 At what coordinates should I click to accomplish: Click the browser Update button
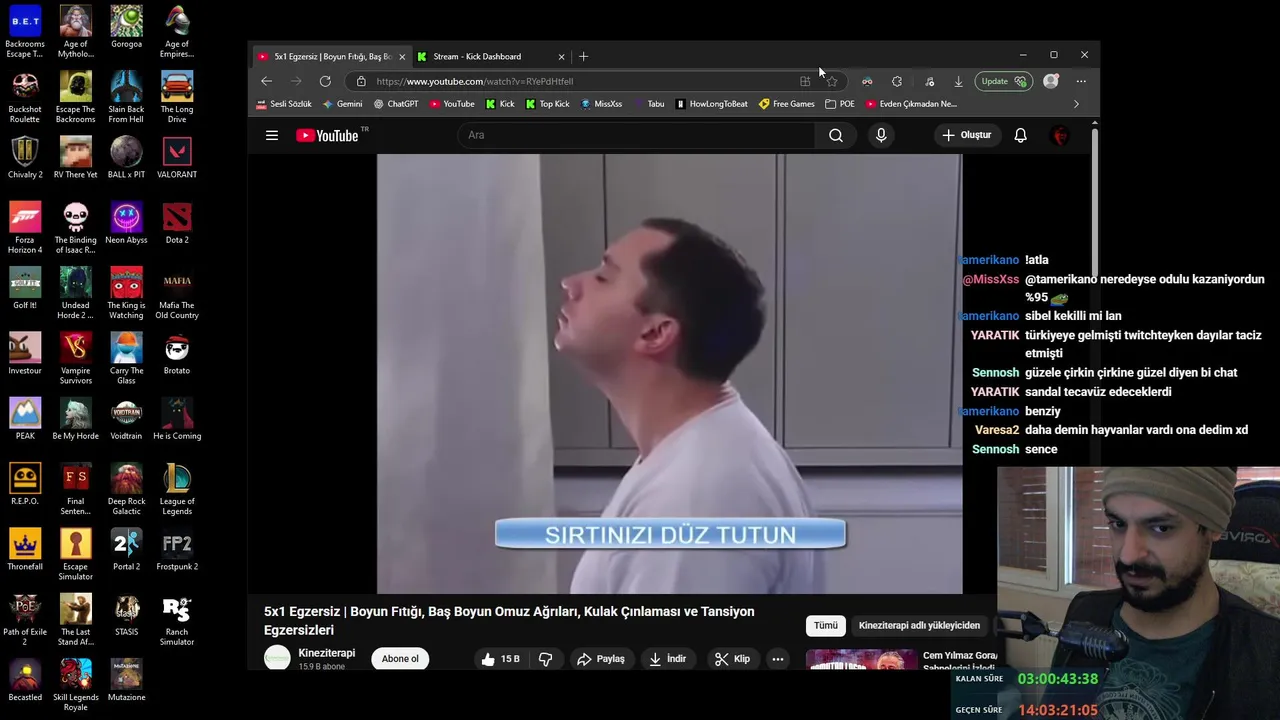point(1004,81)
